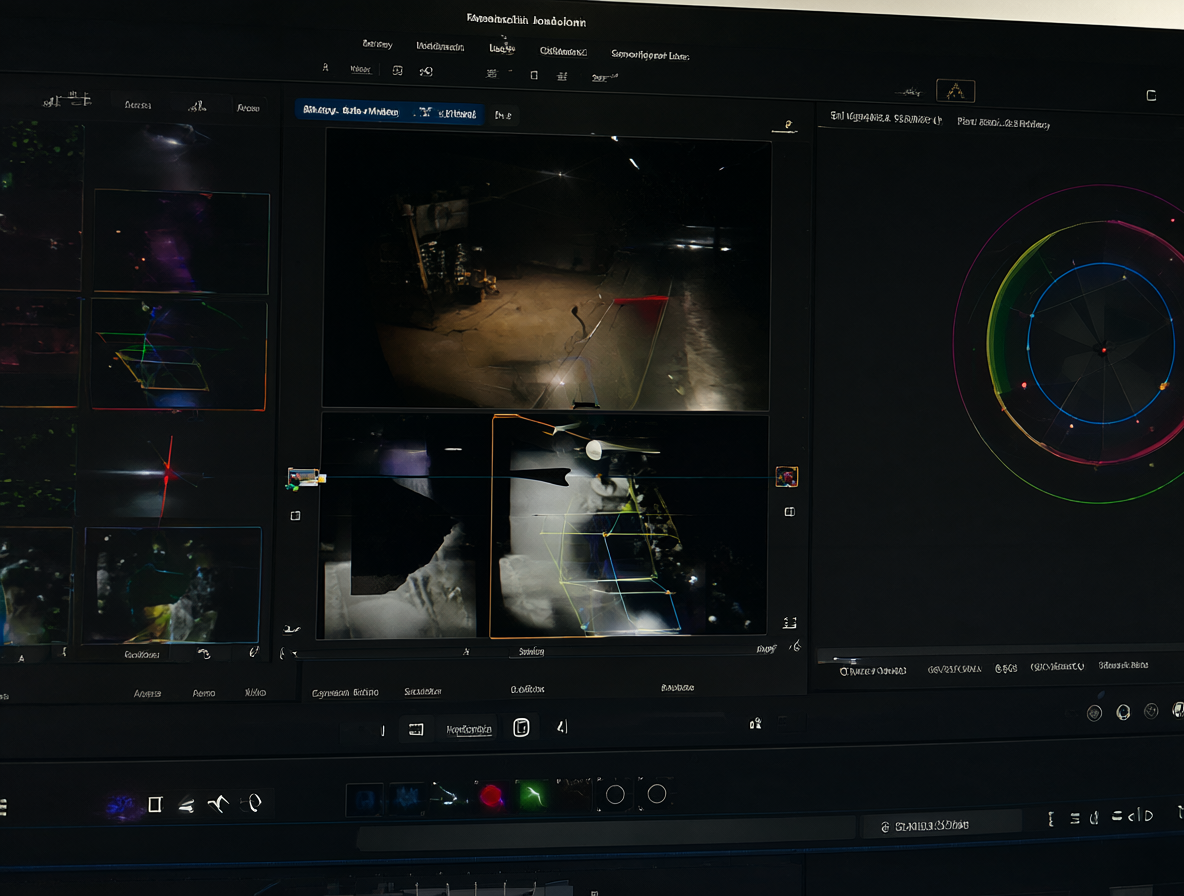Click the white node-arrow icon left of the red circle
The height and width of the screenshot is (896, 1184).
pyautogui.click(x=449, y=796)
